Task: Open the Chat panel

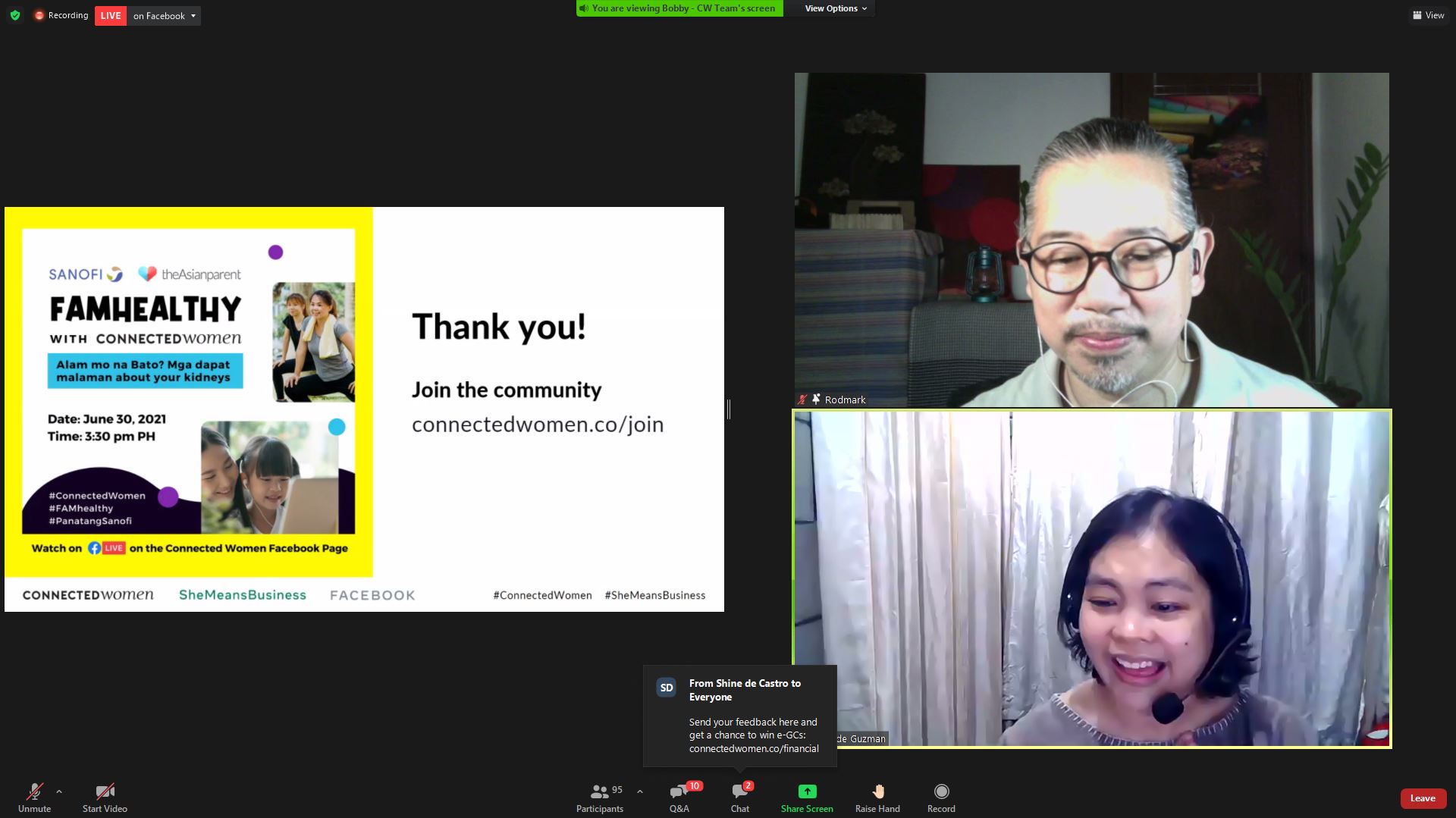Action: pyautogui.click(x=740, y=798)
